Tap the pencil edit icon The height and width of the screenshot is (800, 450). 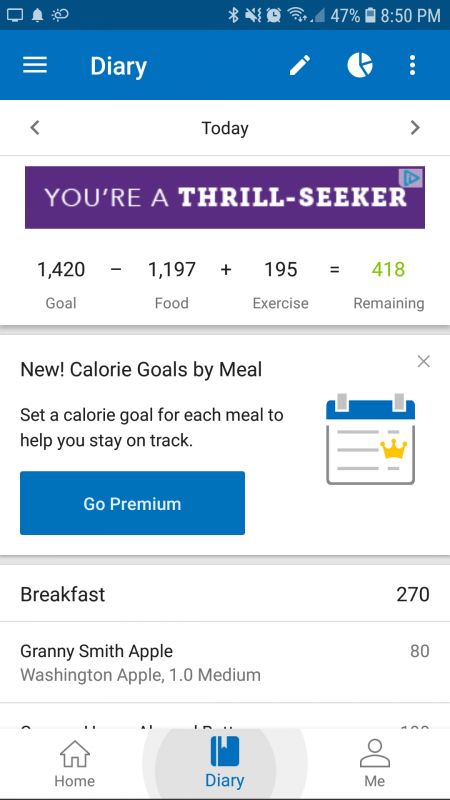(300, 65)
